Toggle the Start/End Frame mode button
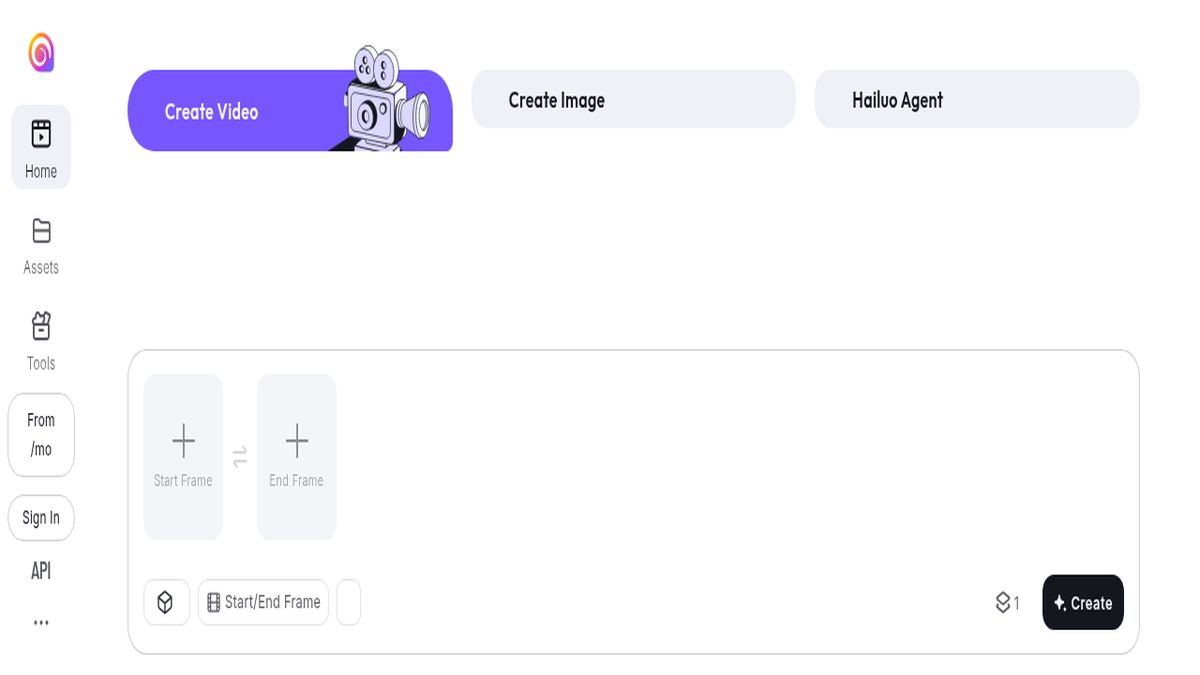Viewport: 1200px width, 675px height. (263, 602)
